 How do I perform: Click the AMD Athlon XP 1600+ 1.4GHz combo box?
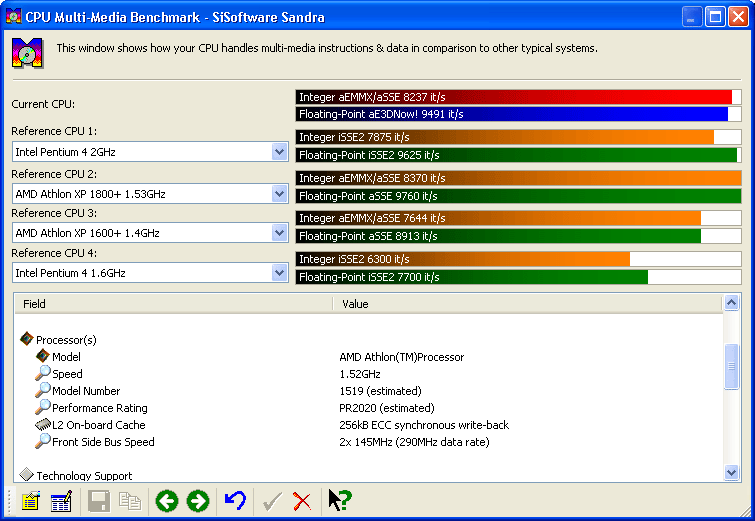[x=150, y=233]
